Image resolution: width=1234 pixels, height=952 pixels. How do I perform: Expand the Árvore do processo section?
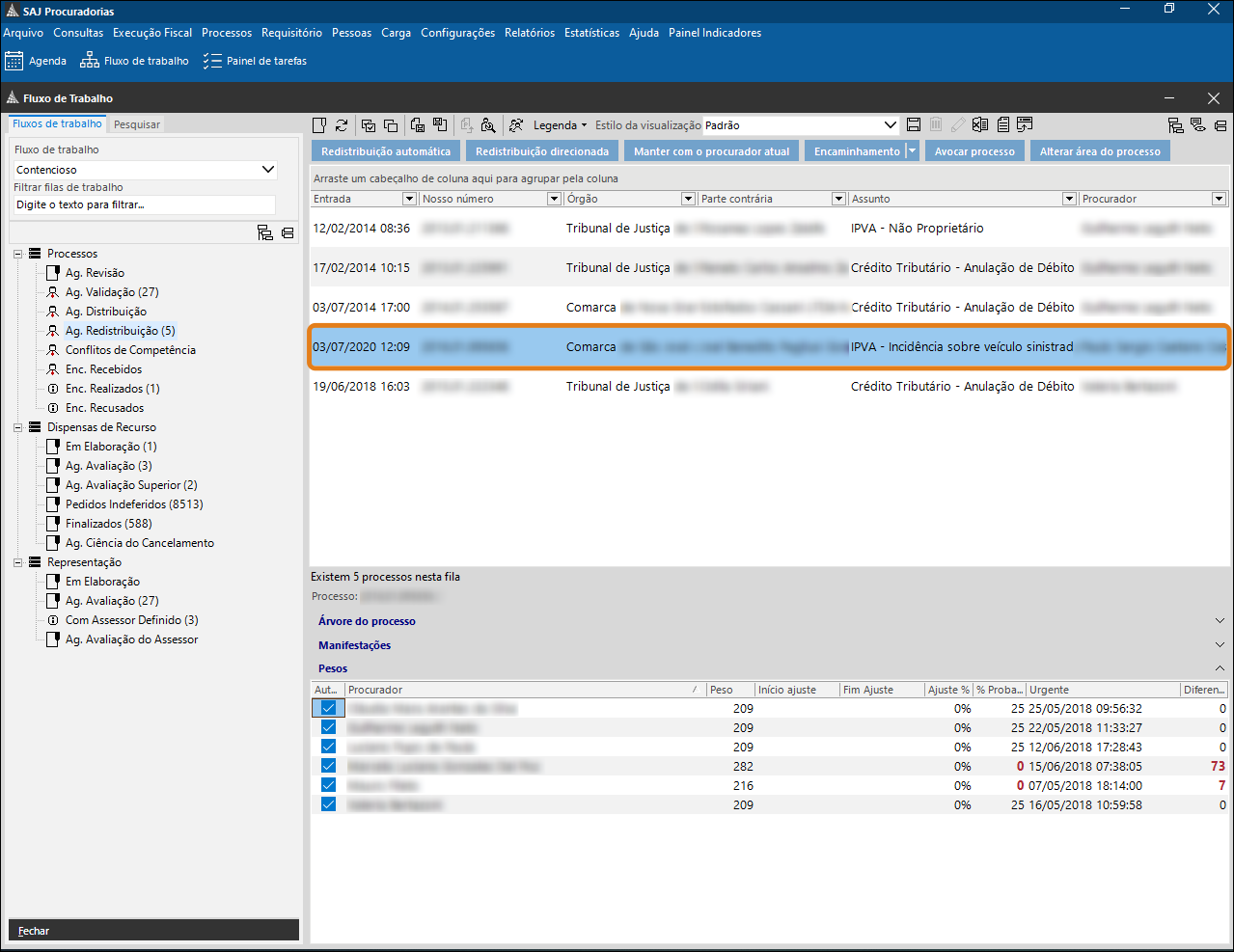367,621
